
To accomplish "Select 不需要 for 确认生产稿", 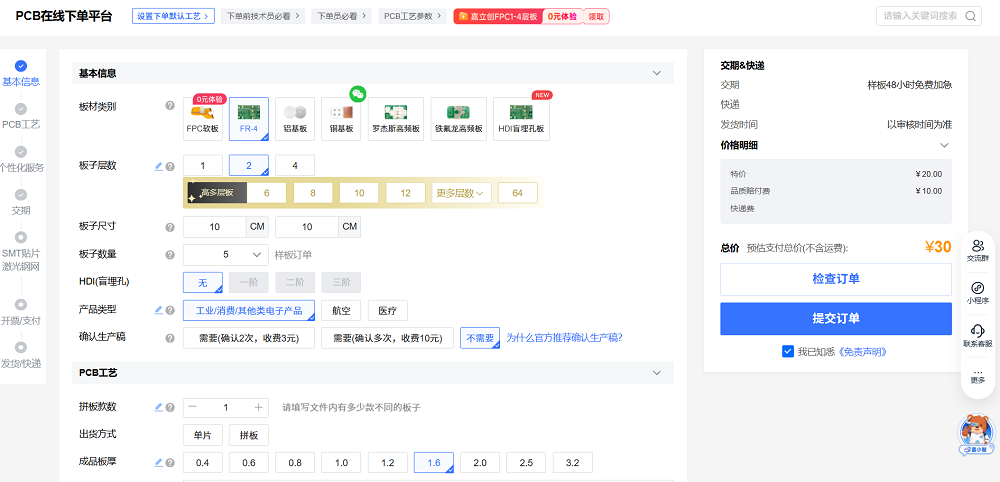I will (480, 338).
